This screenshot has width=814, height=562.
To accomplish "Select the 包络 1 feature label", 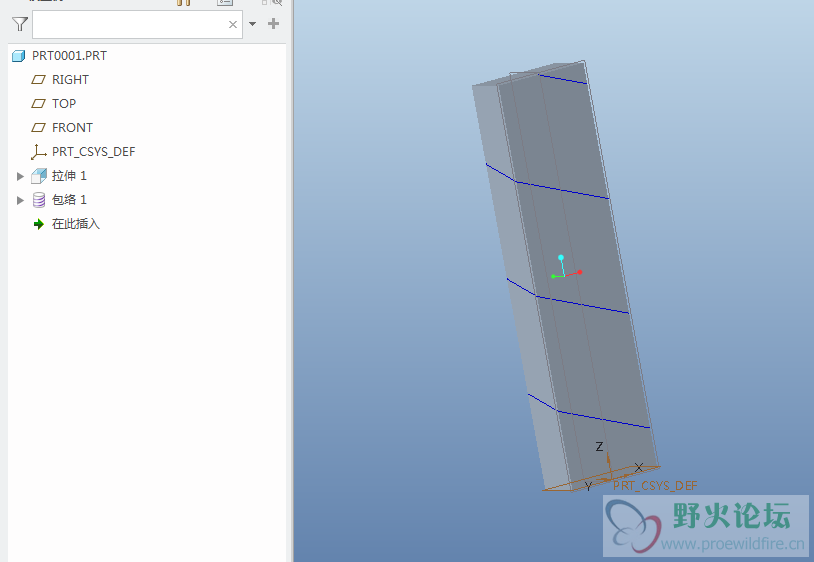I will pyautogui.click(x=69, y=199).
